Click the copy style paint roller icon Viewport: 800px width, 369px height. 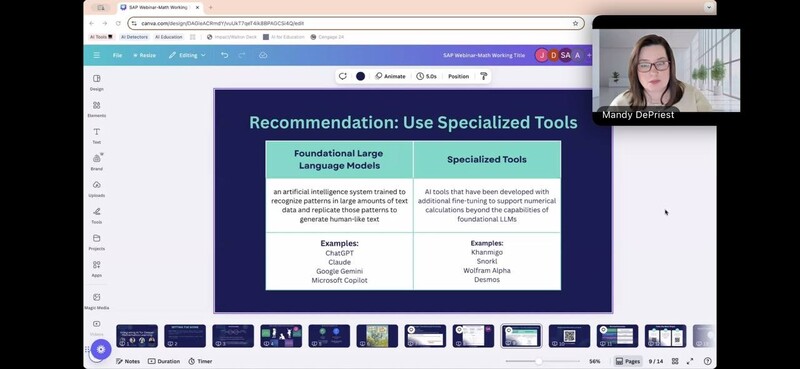point(484,76)
